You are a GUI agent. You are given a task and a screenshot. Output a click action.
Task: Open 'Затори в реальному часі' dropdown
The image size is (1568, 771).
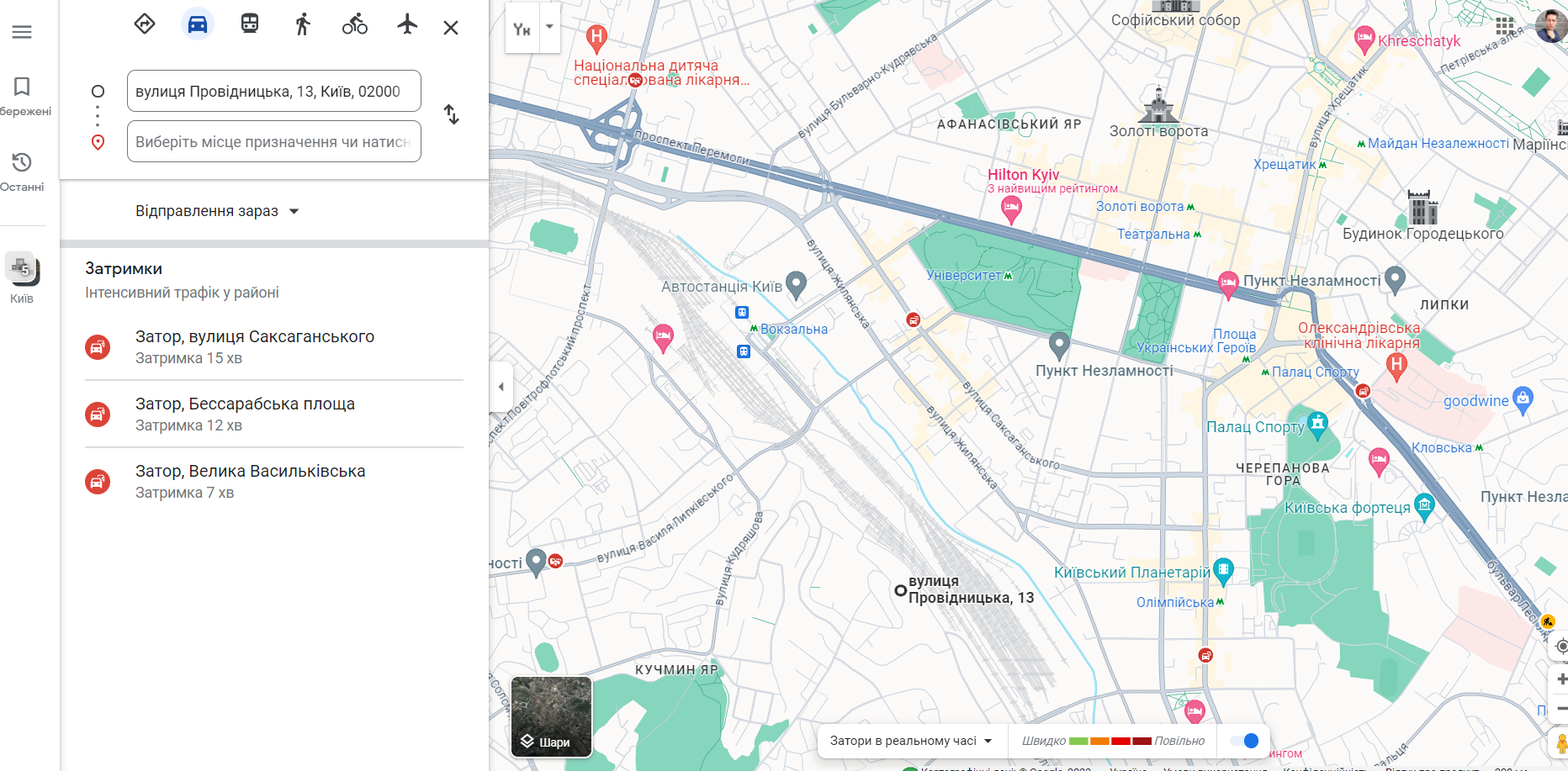[x=911, y=741]
